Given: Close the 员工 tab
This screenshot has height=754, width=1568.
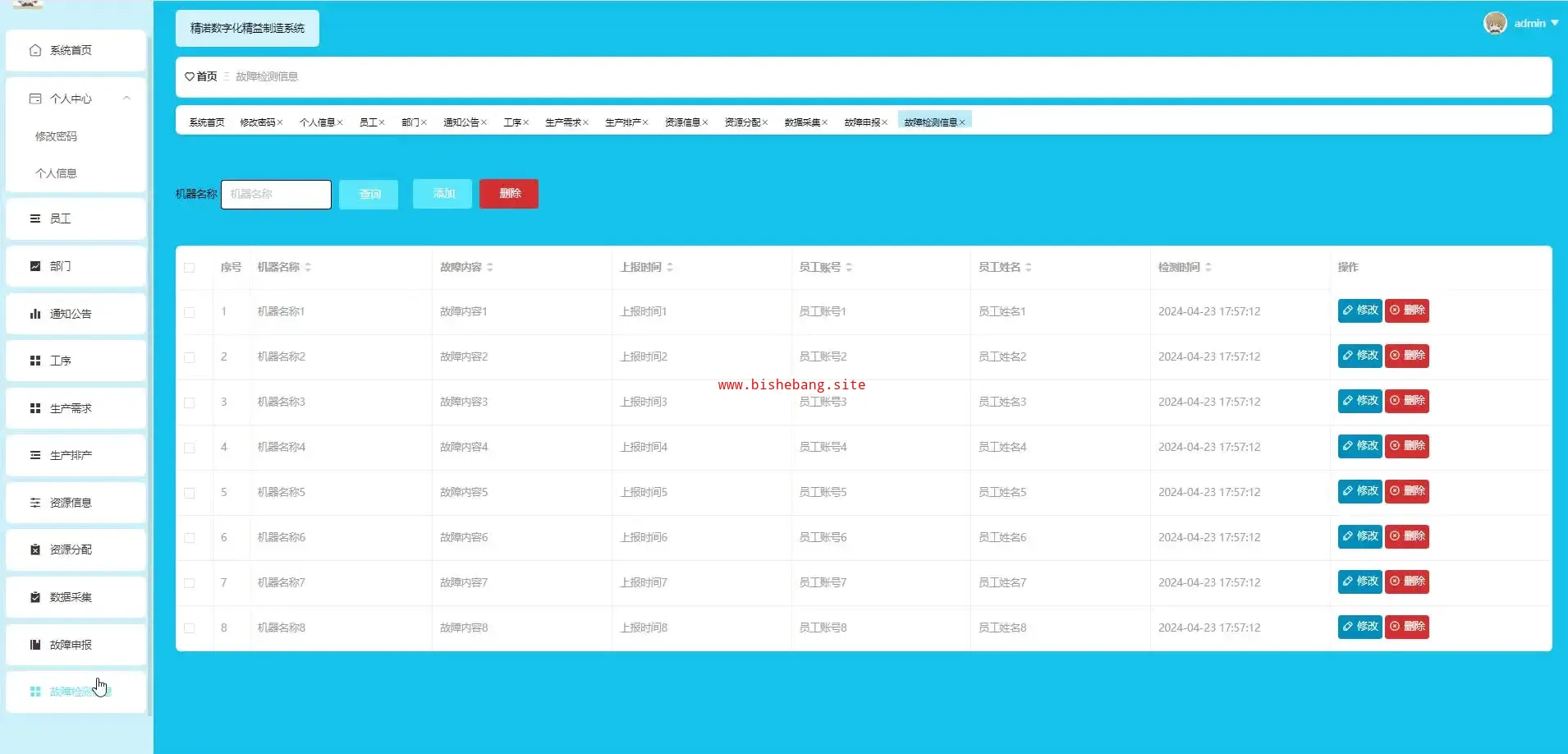Looking at the screenshot, I should 382,122.
